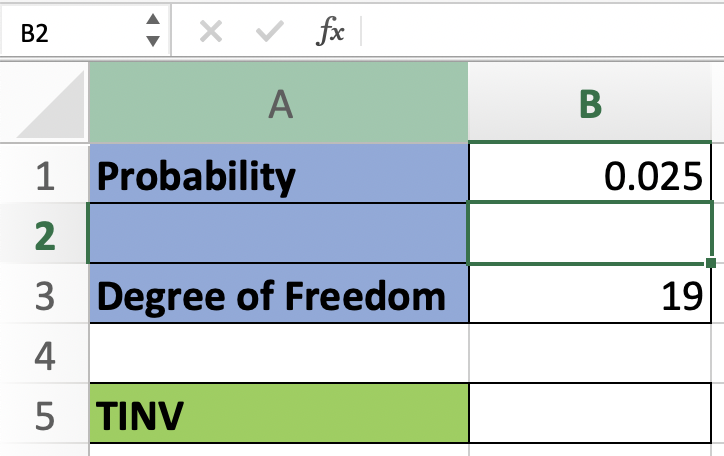Select row 1 header
This screenshot has width=724, height=456.
click(x=43, y=176)
